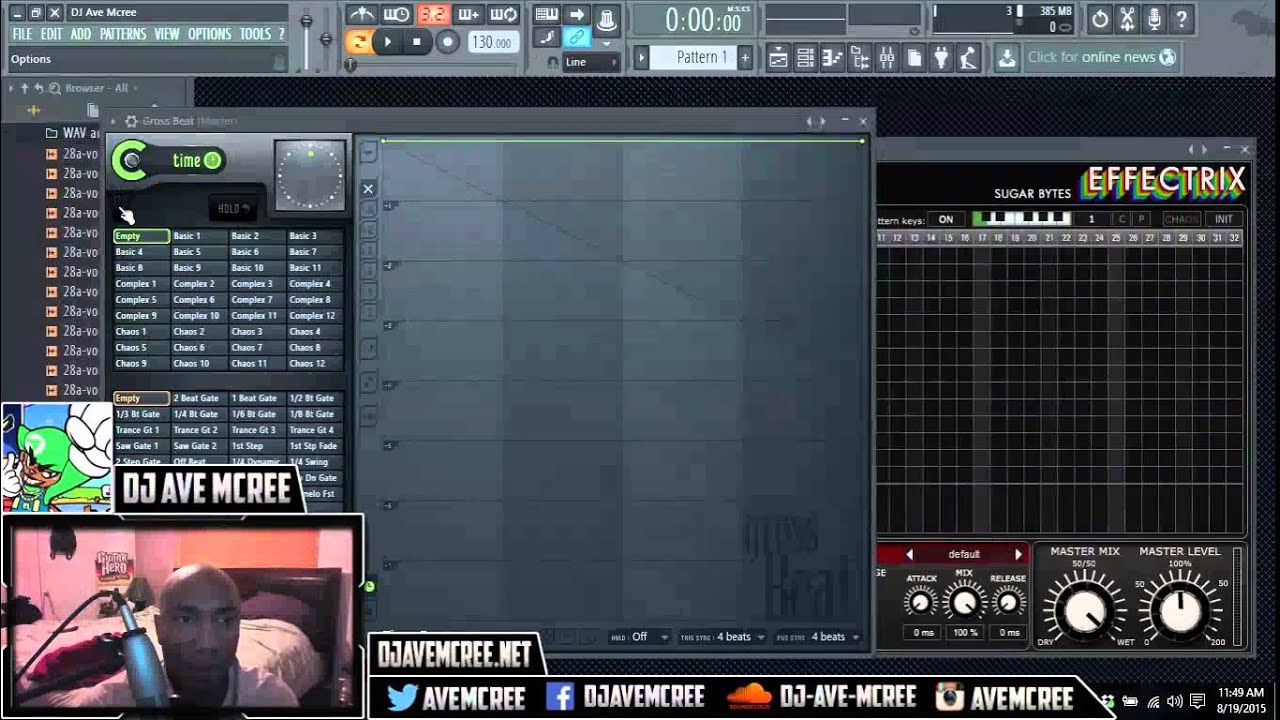Image resolution: width=1280 pixels, height=720 pixels.
Task: Click the Click for online news bar
Action: (x=1101, y=58)
